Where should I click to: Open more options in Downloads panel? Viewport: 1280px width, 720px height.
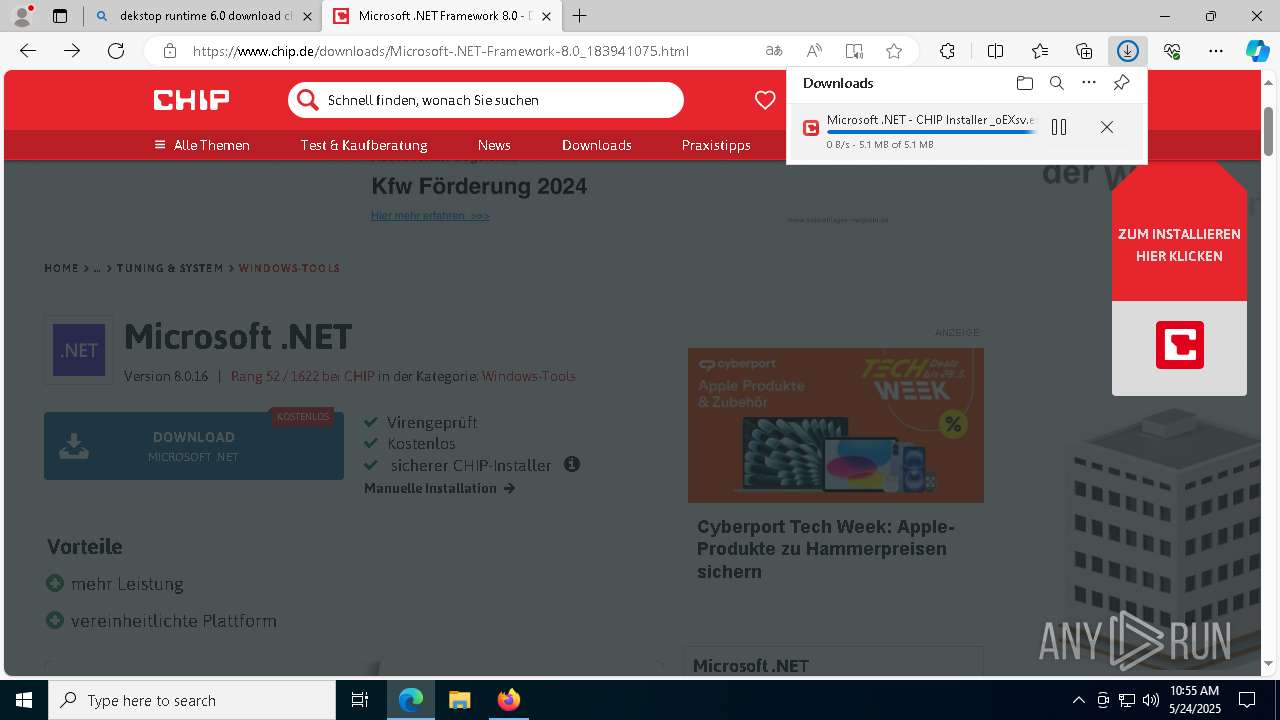coord(1089,83)
